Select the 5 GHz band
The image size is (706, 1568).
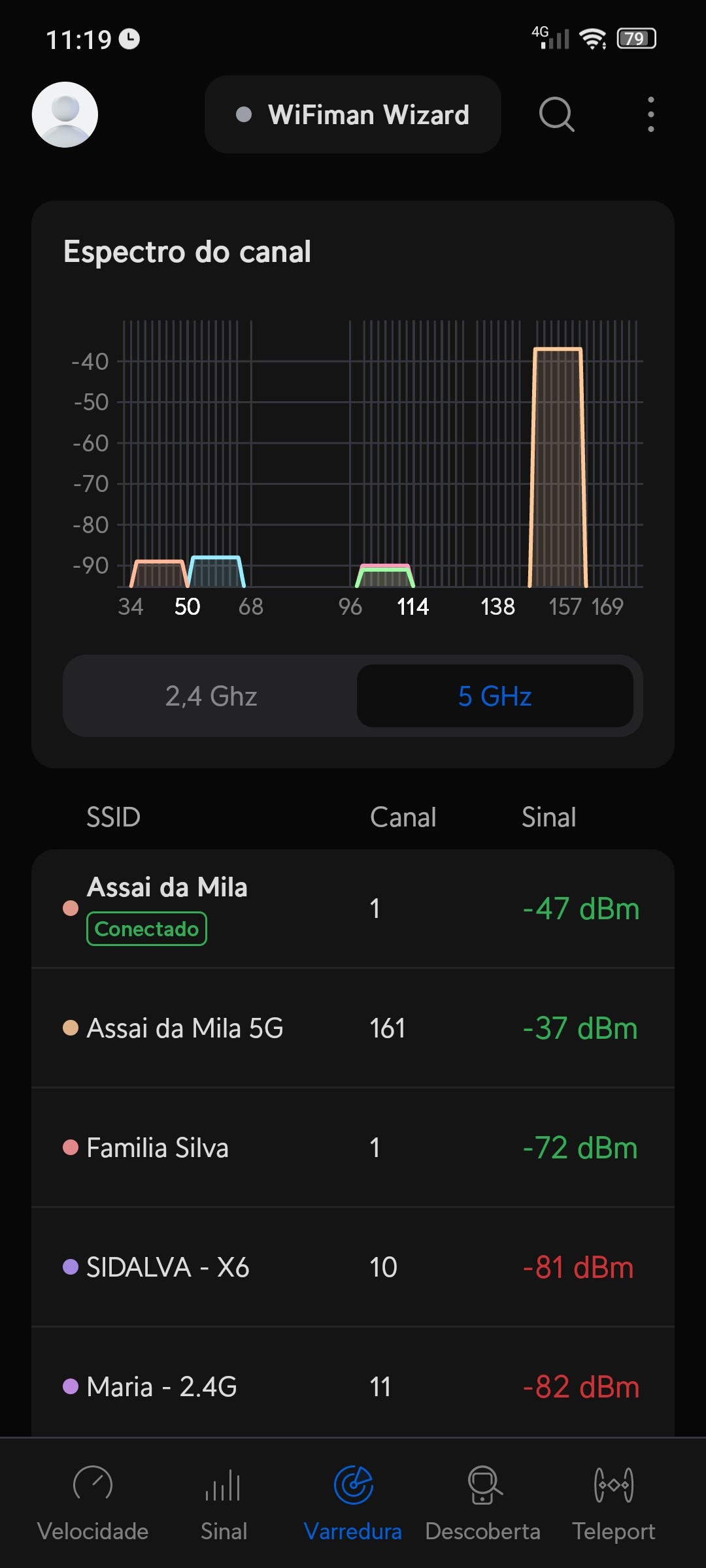[x=495, y=696]
